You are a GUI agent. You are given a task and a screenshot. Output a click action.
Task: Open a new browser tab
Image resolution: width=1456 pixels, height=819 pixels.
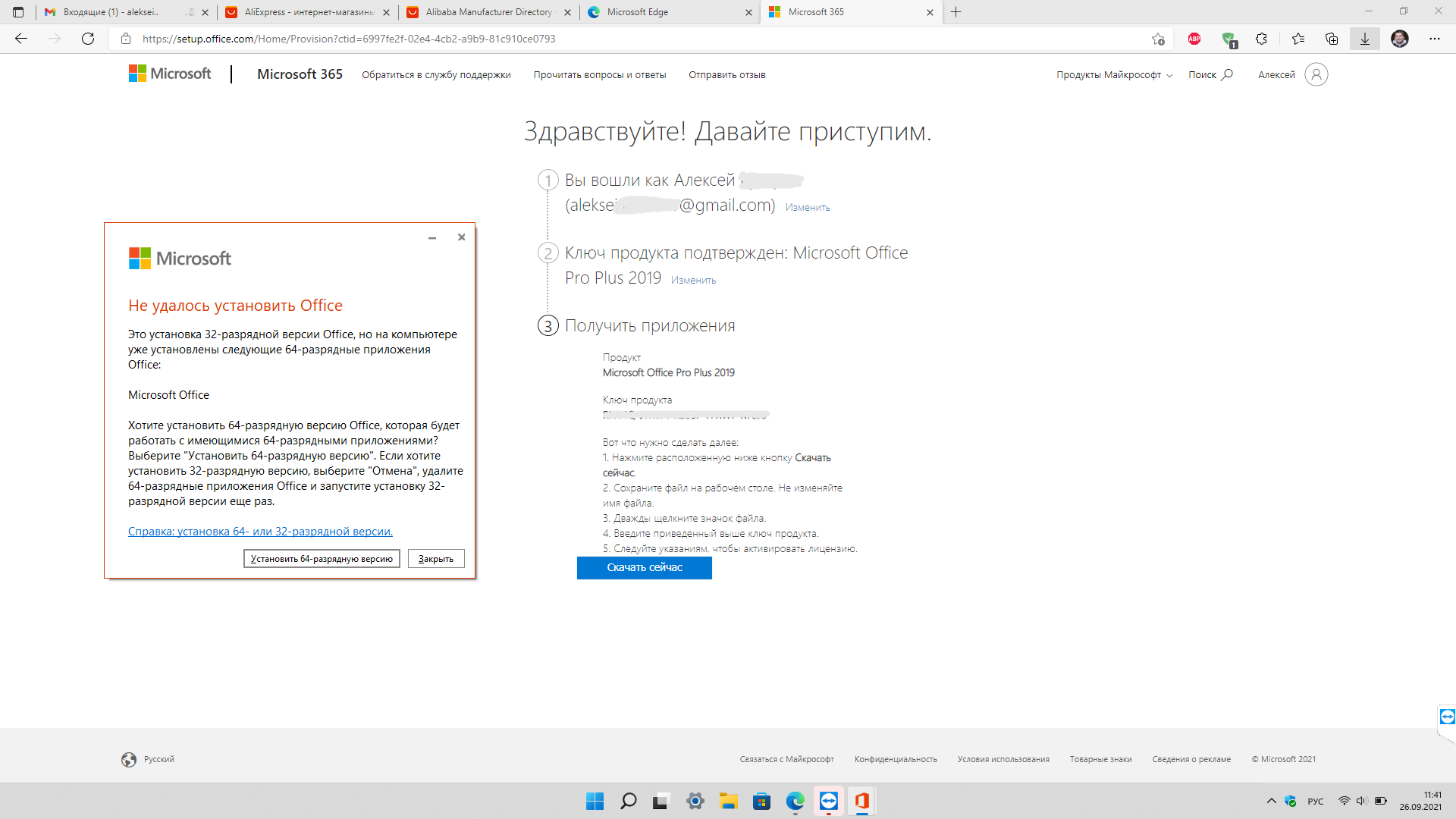point(956,12)
